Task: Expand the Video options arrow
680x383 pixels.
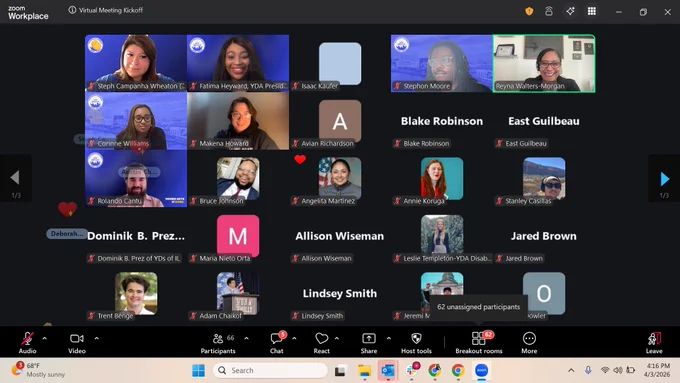Action: [x=97, y=338]
